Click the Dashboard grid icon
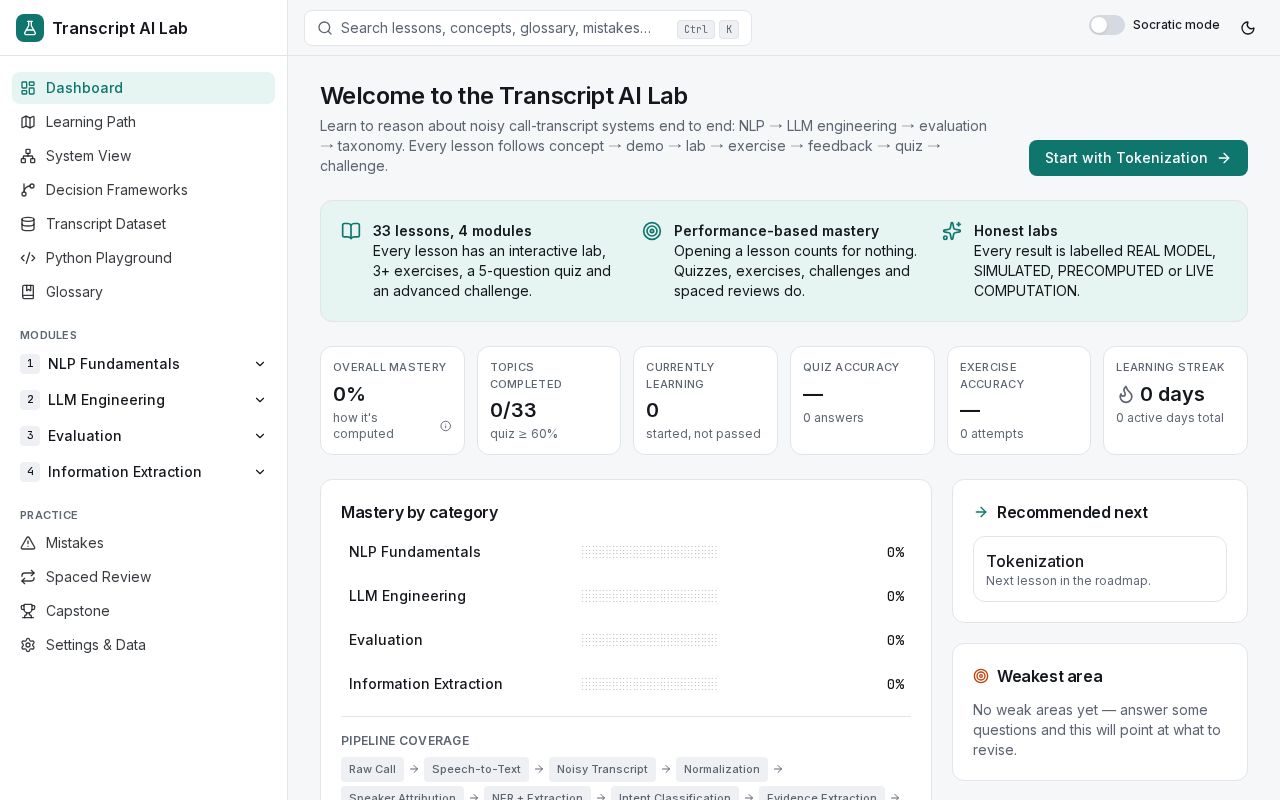 (28, 88)
